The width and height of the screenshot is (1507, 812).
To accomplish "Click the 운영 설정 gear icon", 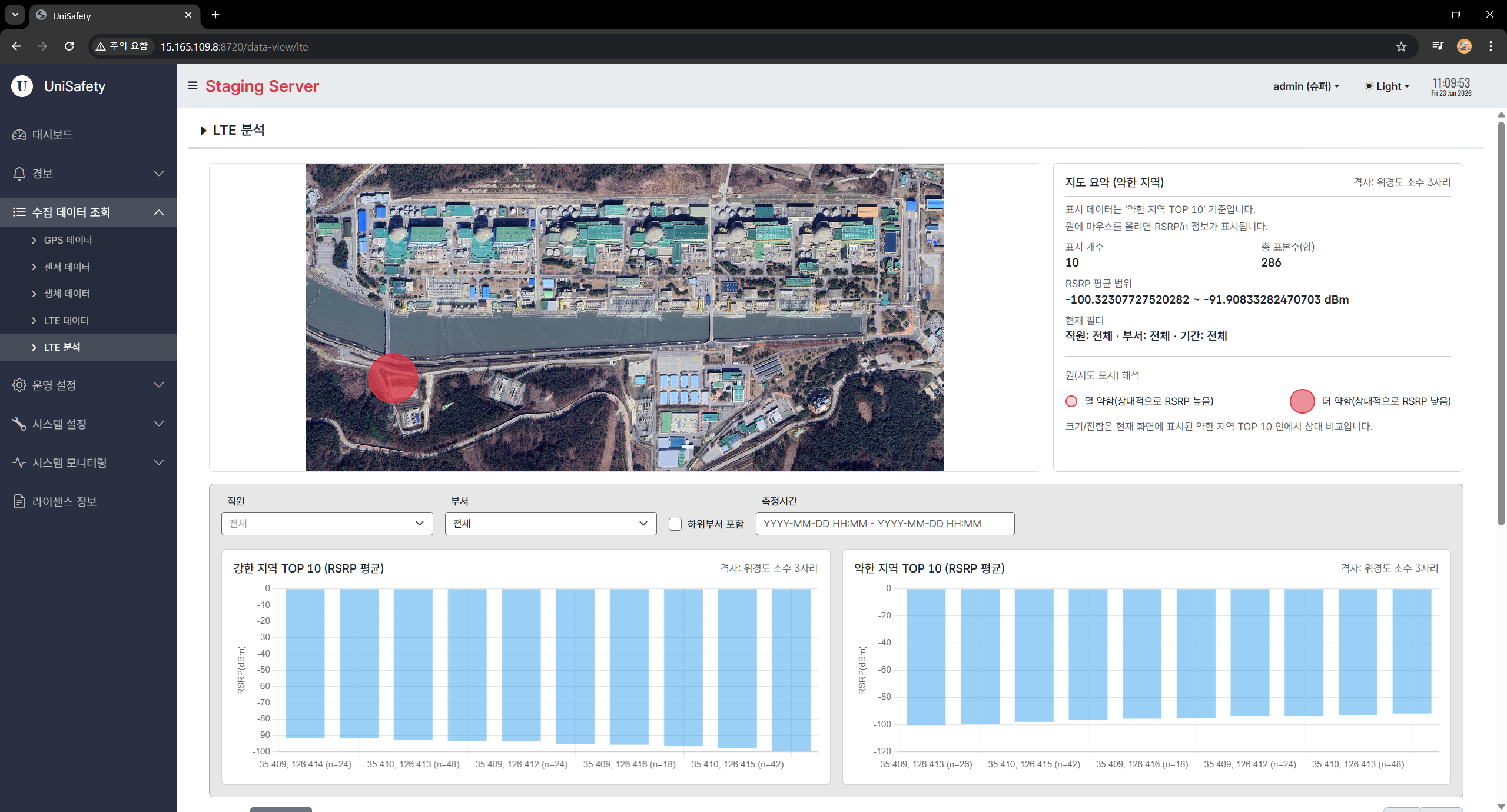I will (19, 385).
